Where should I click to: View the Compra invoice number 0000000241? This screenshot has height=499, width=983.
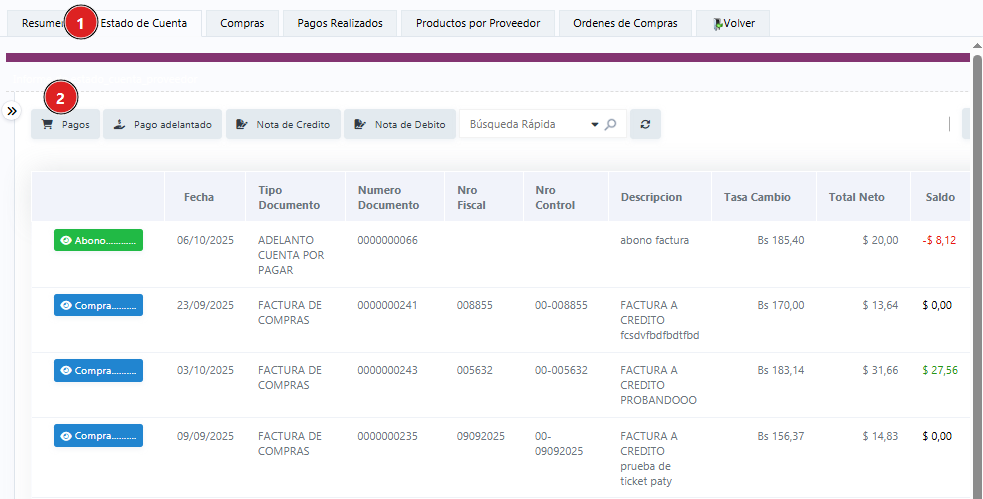pyautogui.click(x=98, y=305)
